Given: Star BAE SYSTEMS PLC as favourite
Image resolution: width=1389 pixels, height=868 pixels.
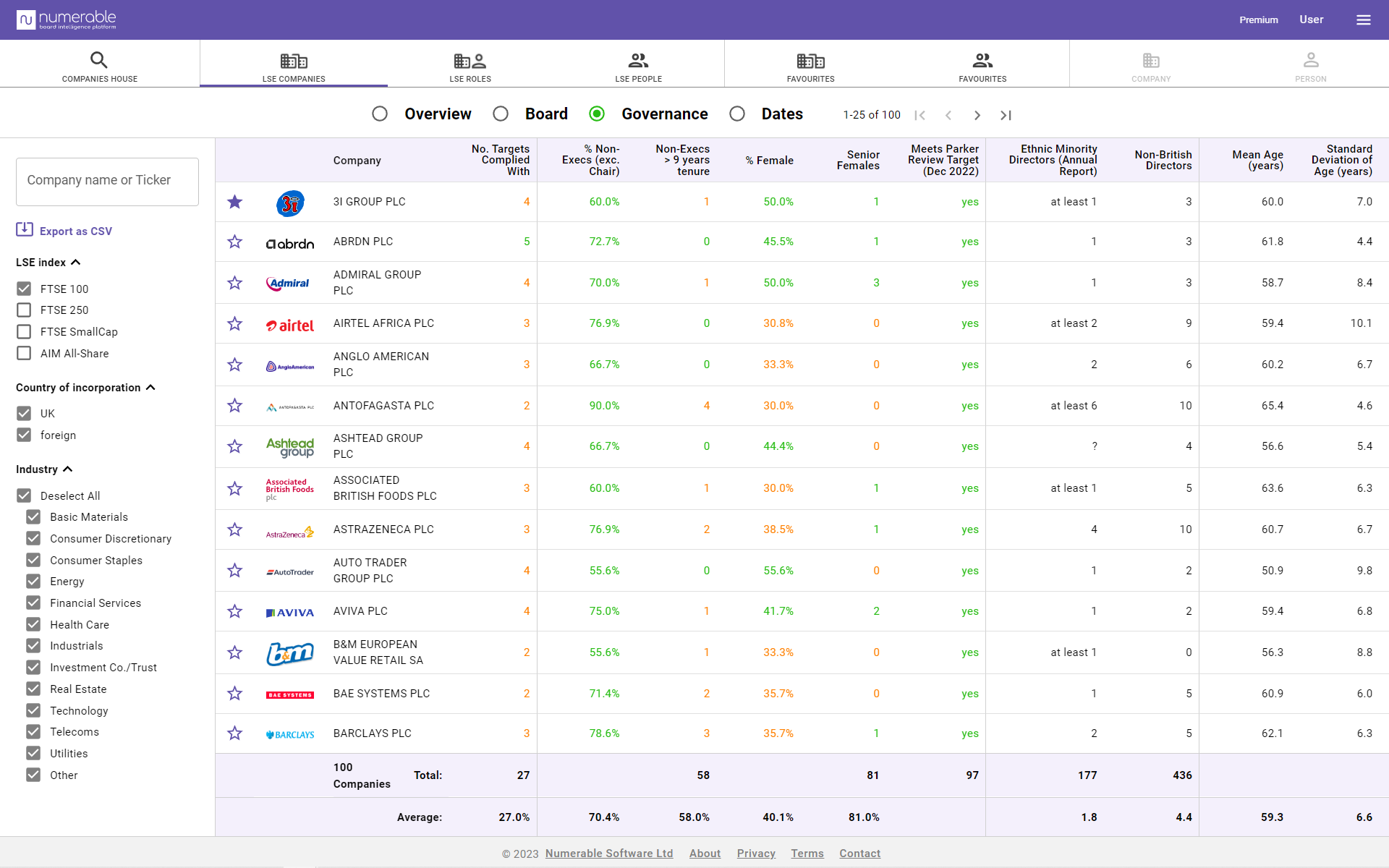Looking at the screenshot, I should (234, 694).
